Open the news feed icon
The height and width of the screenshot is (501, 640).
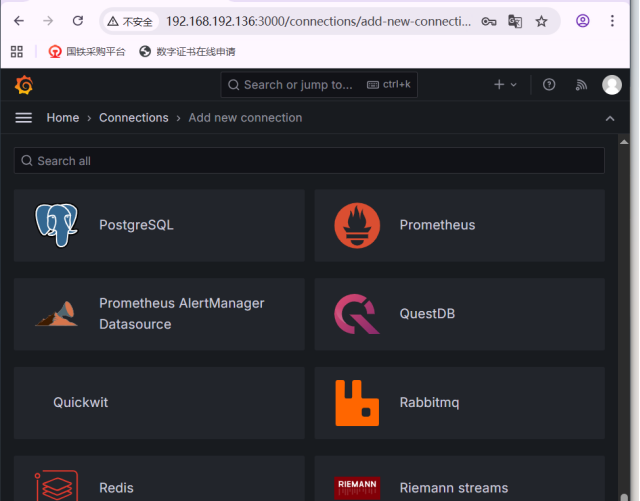point(581,85)
